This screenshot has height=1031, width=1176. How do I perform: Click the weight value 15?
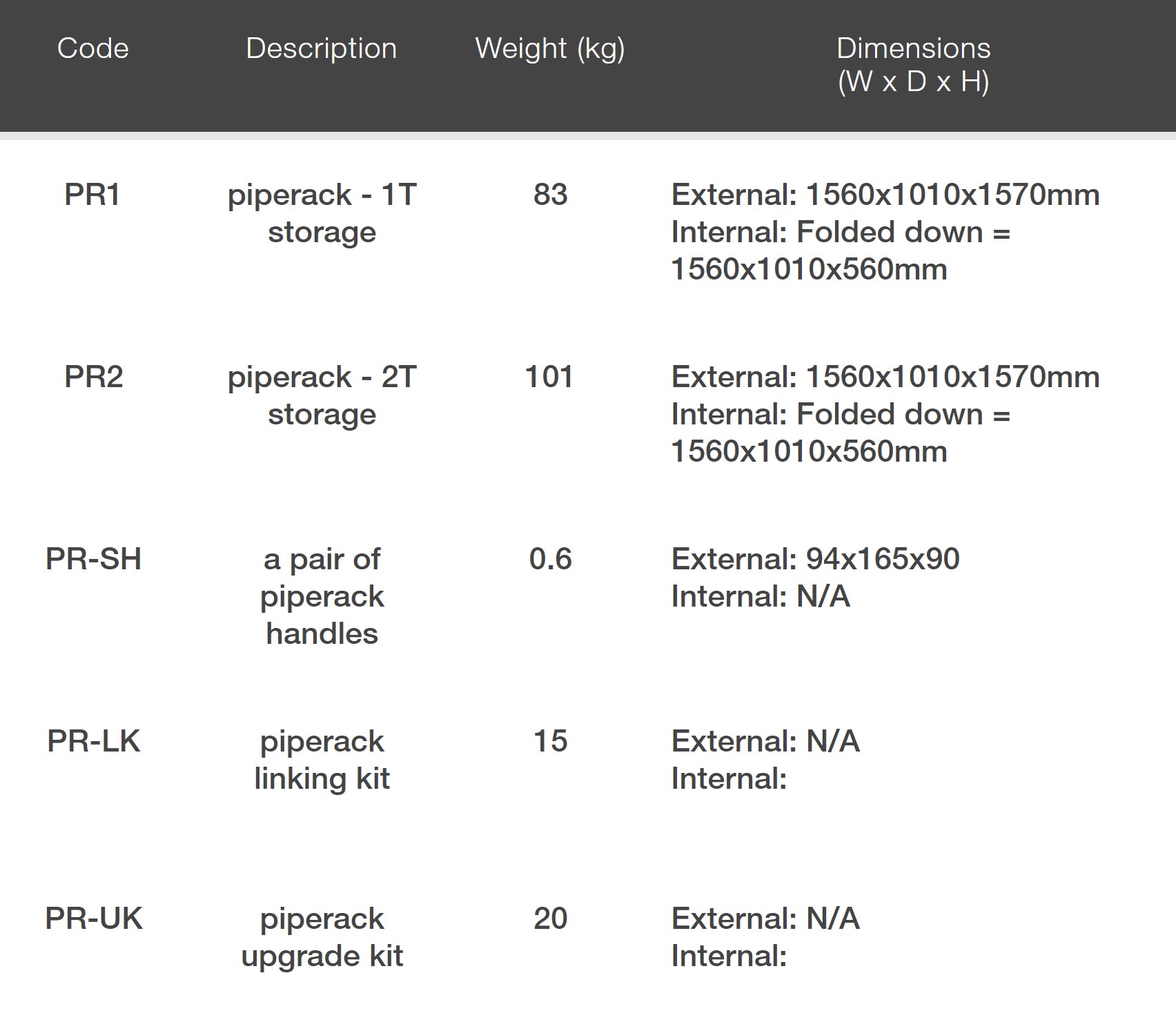pyautogui.click(x=550, y=741)
